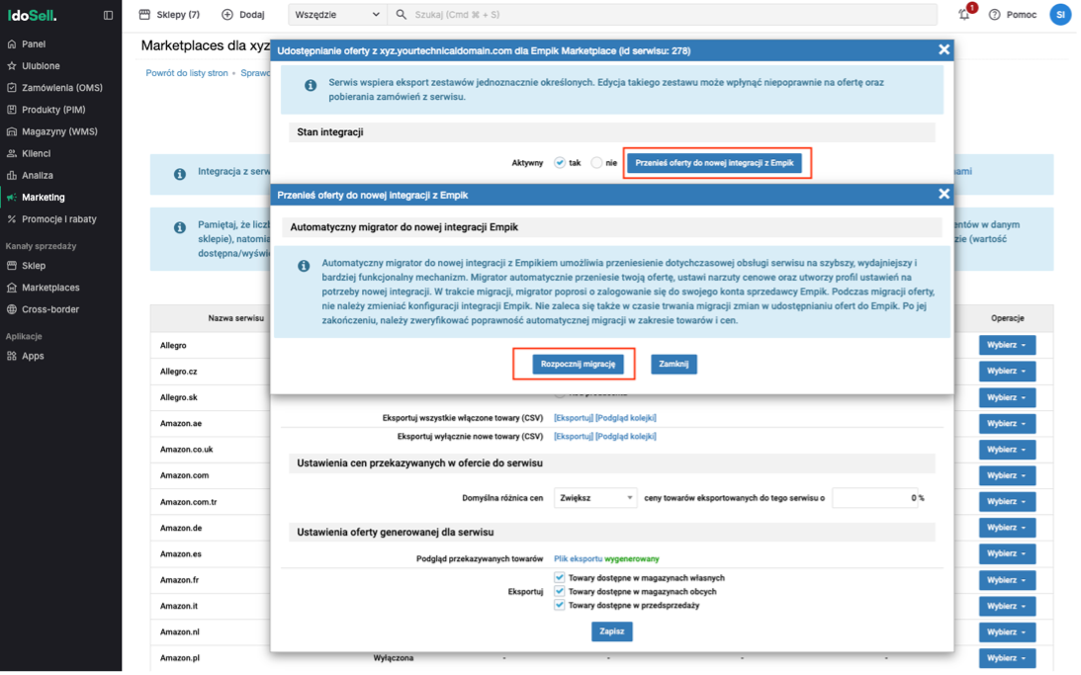Expand Wybierz for the Allegro.sk row

click(1007, 398)
